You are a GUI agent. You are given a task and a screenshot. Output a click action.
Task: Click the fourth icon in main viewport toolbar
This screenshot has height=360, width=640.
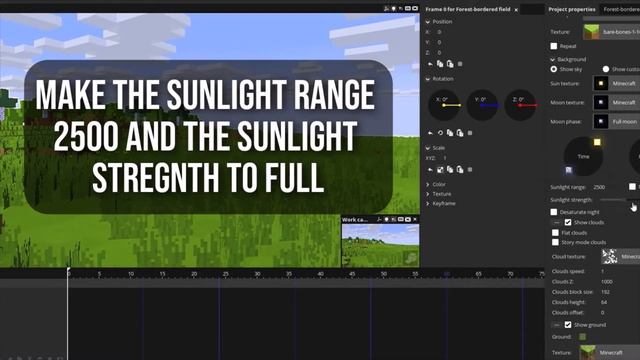pyautogui.click(x=408, y=9)
